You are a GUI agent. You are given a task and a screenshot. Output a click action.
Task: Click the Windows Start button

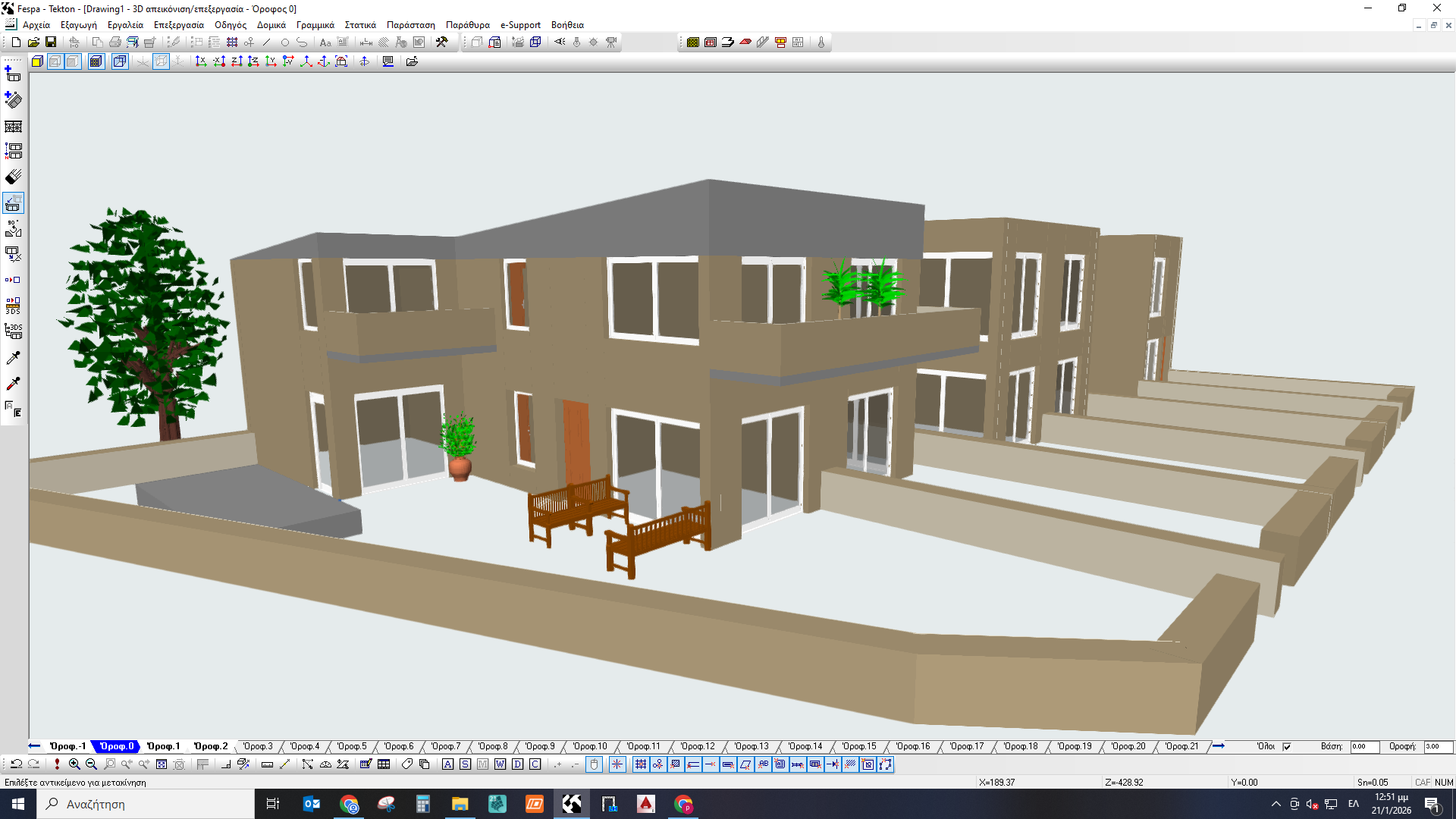pos(18,804)
